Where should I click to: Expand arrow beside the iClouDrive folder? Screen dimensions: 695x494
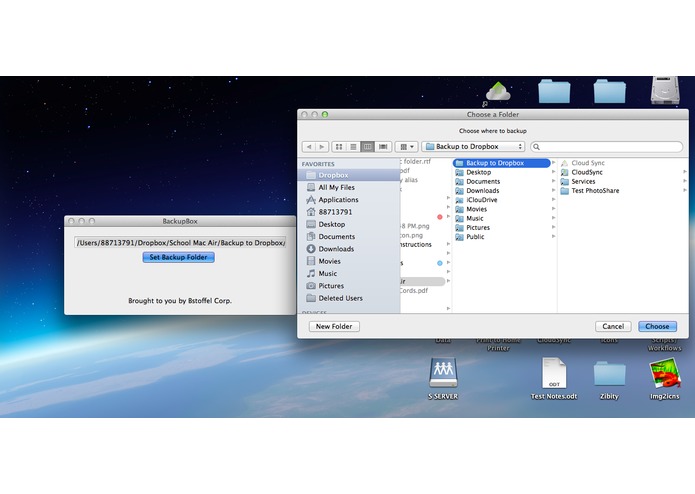[x=554, y=199]
